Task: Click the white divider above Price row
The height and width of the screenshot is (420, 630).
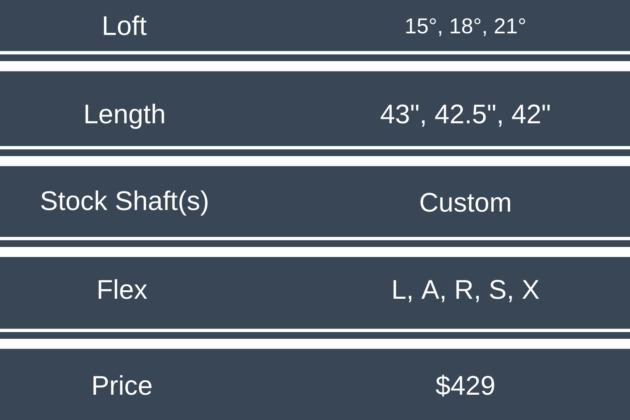Action: tap(315, 337)
